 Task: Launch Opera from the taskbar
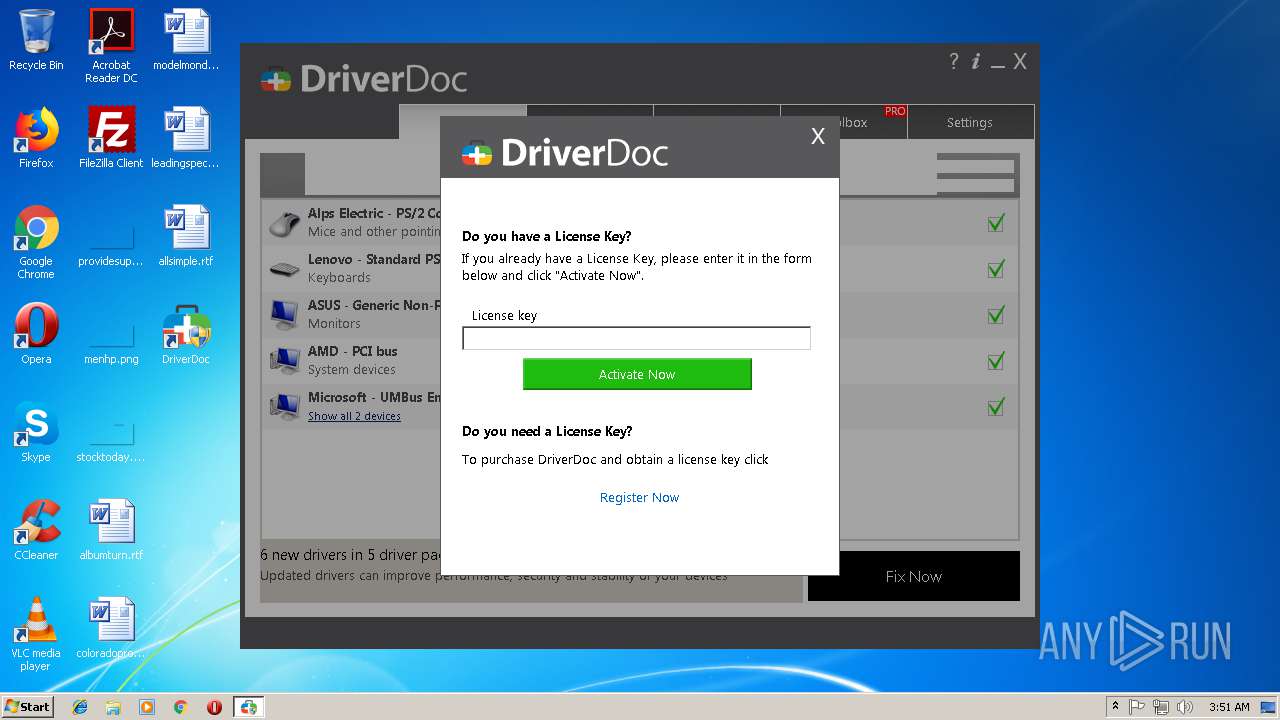pyautogui.click(x=214, y=707)
